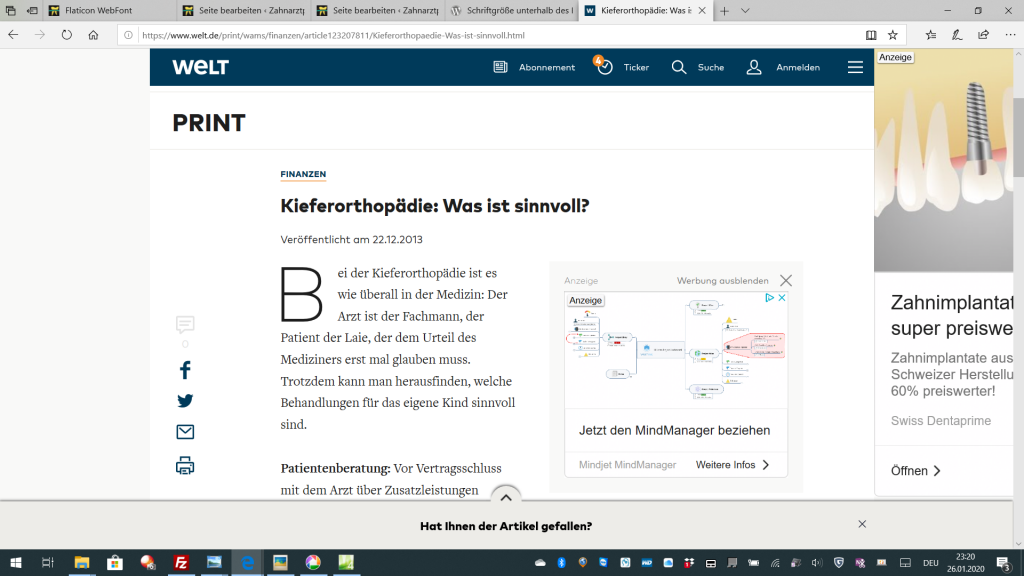The height and width of the screenshot is (576, 1024).
Task: Click the article heading 'Kieferorthopädie: Was ist sinnvoll?'
Action: click(435, 206)
